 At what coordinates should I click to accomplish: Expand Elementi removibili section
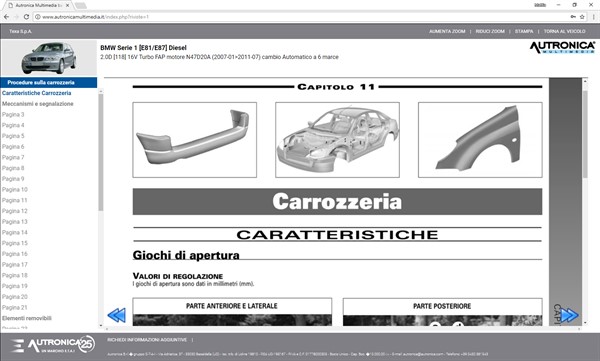coord(27,318)
